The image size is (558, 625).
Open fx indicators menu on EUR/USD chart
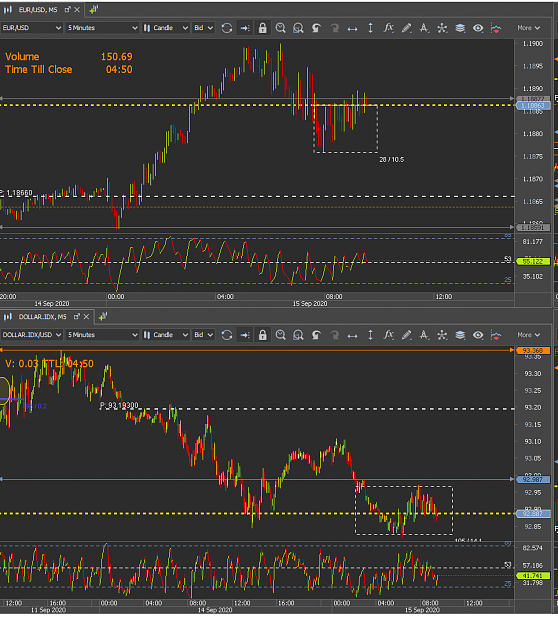[388, 28]
